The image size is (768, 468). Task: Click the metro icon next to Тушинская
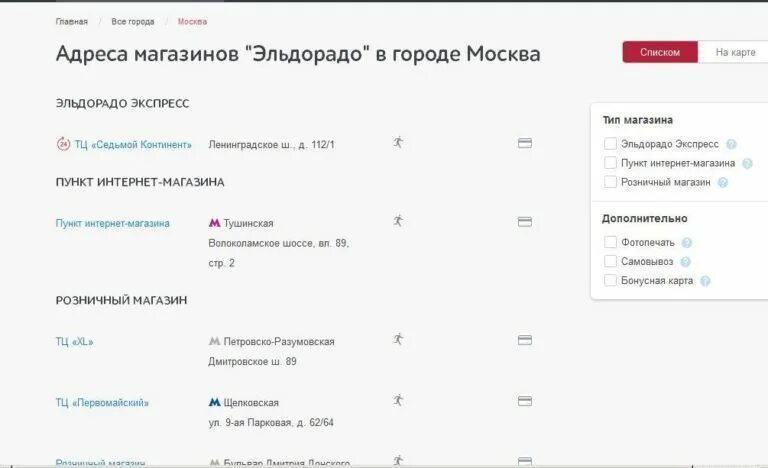215,223
